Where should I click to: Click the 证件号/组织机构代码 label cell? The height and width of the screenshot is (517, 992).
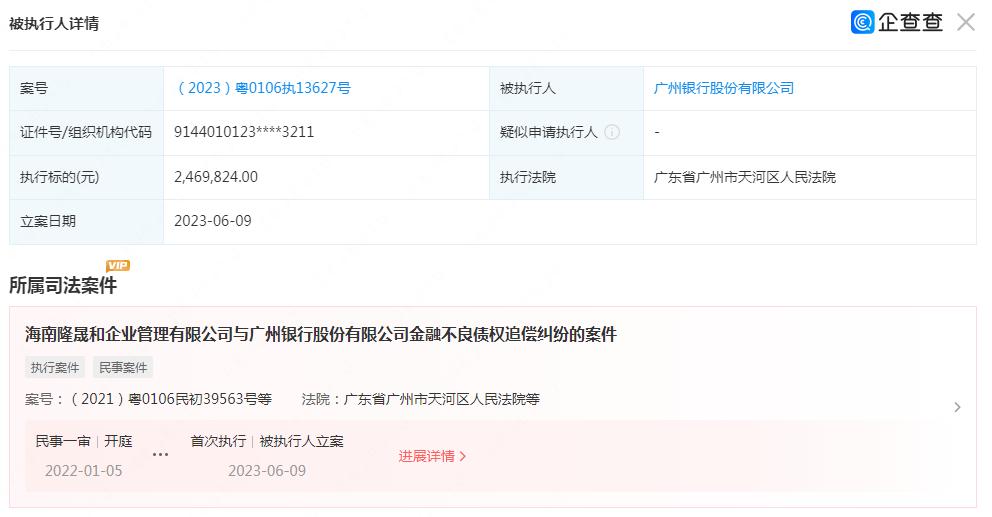(x=87, y=133)
